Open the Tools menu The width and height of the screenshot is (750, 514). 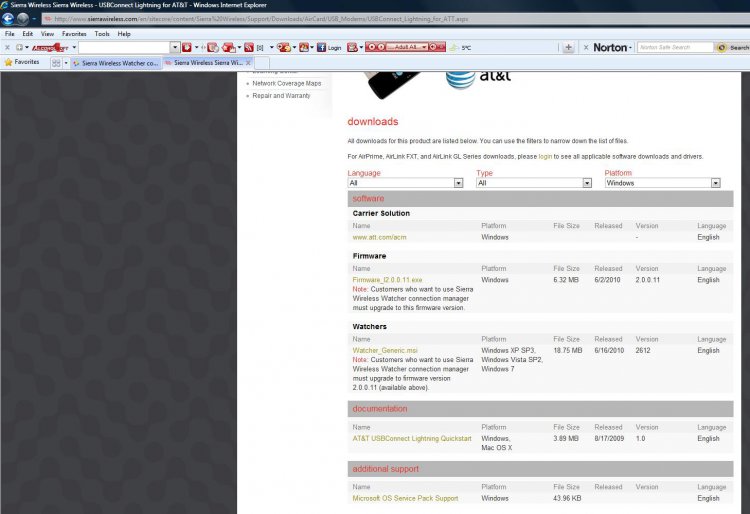pos(102,34)
